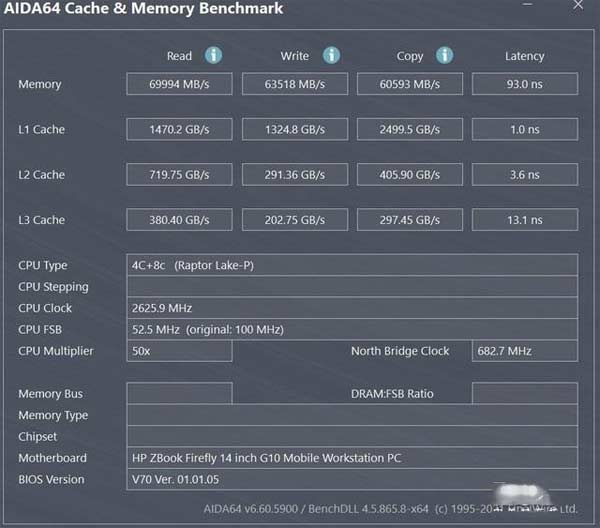Viewport: 600px width, 528px height.
Task: Click the info icon next to Copy
Action: [444, 56]
